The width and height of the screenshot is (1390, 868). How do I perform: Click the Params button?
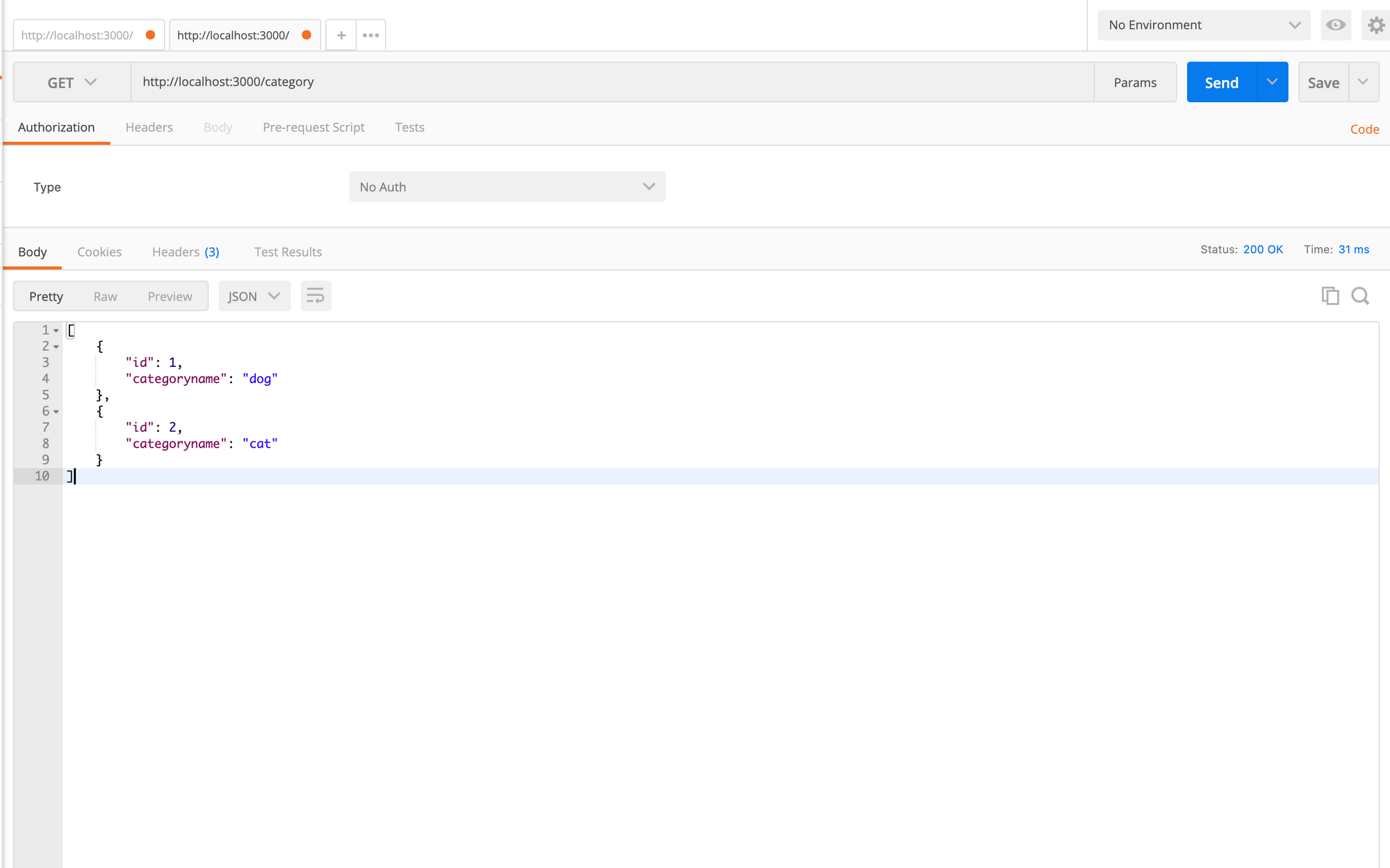click(1135, 82)
